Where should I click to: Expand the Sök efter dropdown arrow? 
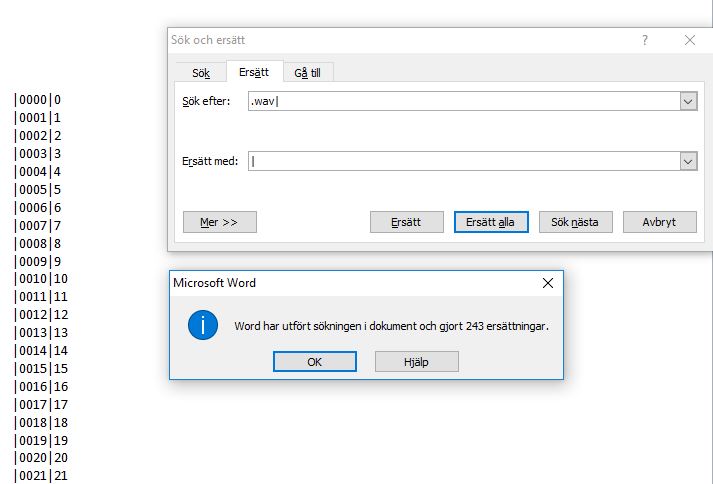tap(688, 101)
